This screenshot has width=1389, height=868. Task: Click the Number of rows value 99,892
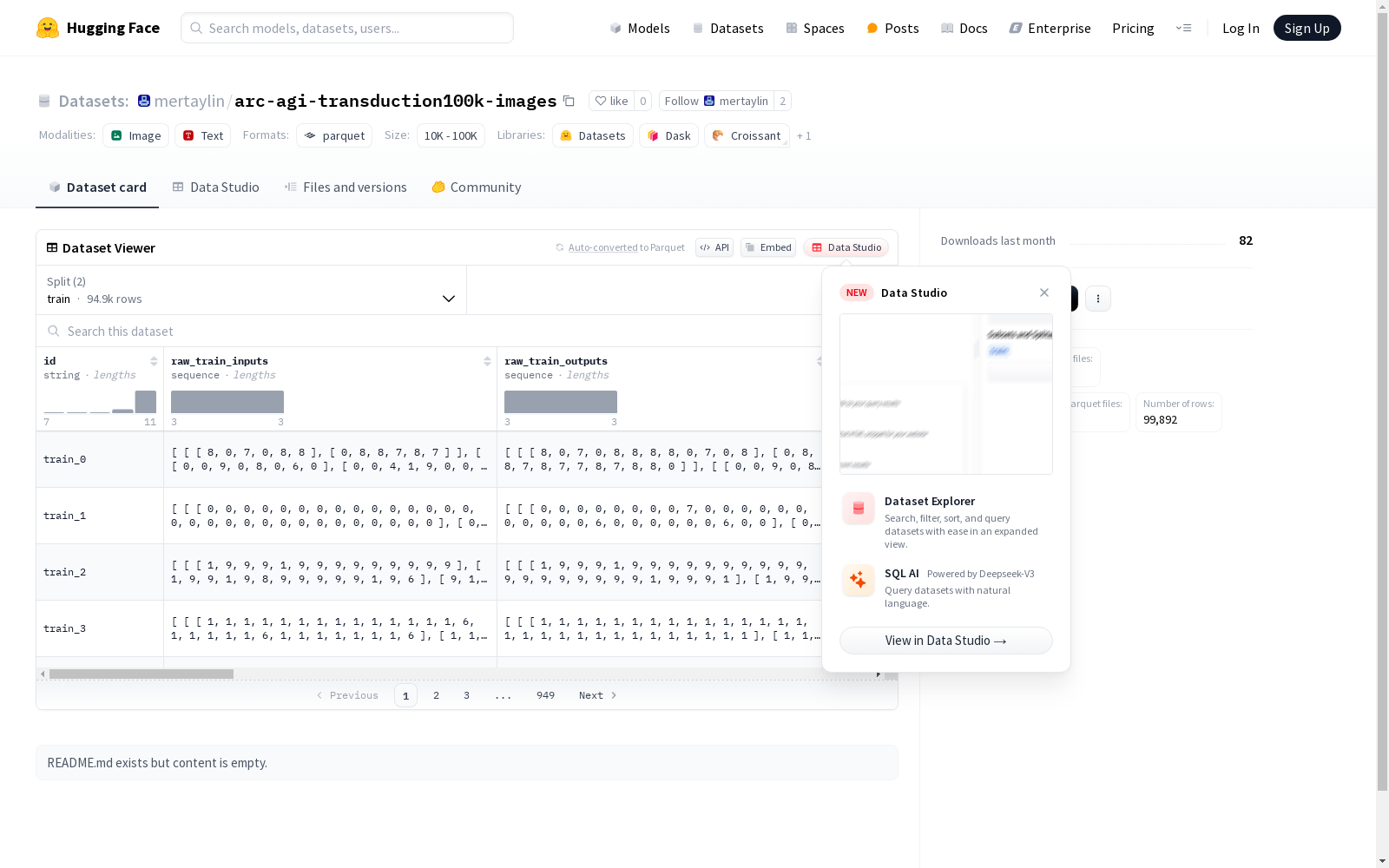coord(1161,419)
